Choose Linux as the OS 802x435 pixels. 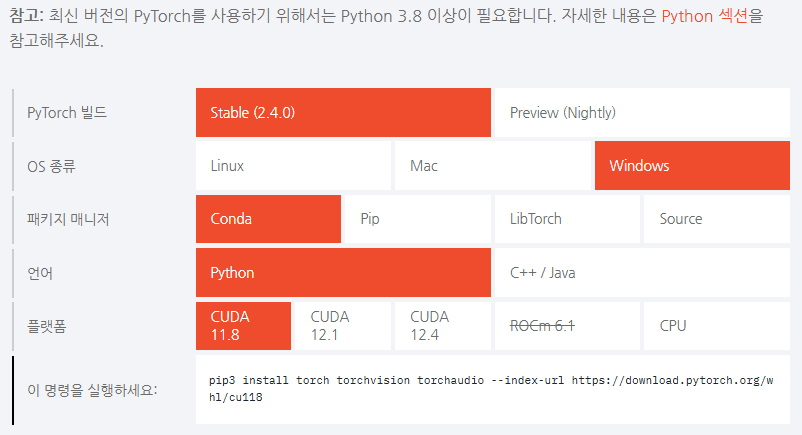click(x=293, y=166)
